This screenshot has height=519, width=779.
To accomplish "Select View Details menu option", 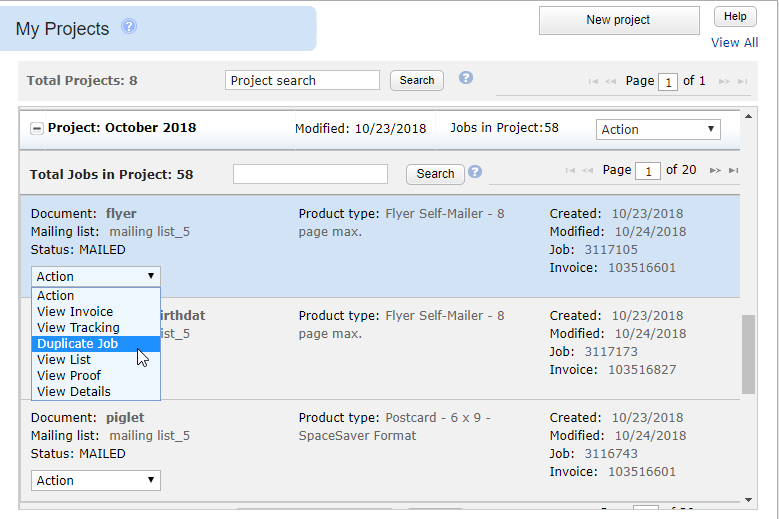I will 73,391.
